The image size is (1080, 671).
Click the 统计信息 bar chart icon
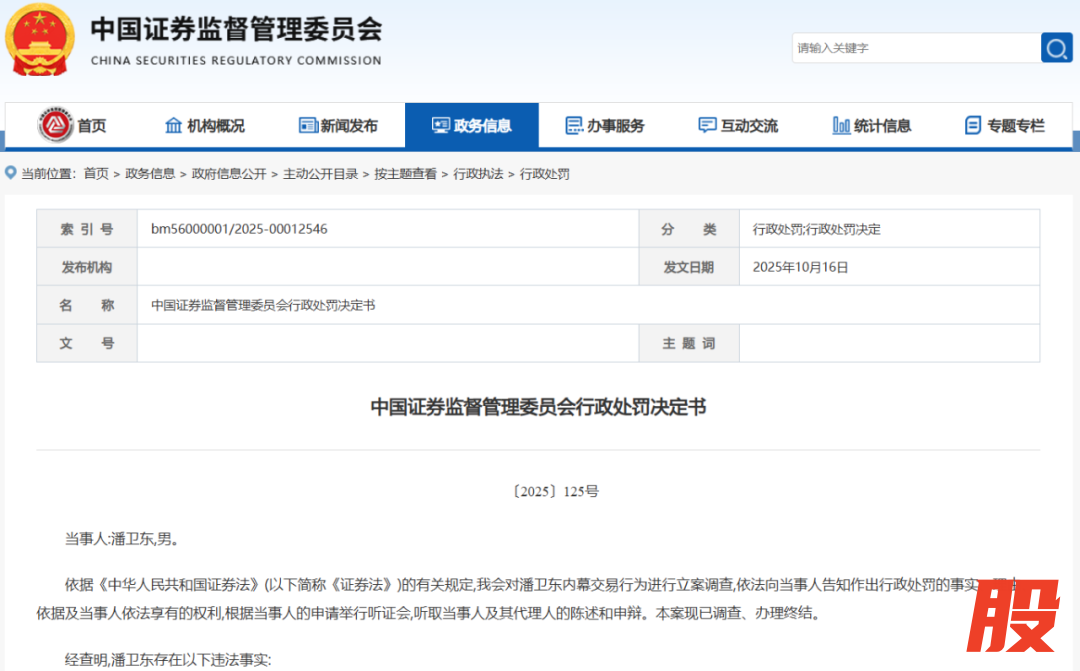coord(841,125)
